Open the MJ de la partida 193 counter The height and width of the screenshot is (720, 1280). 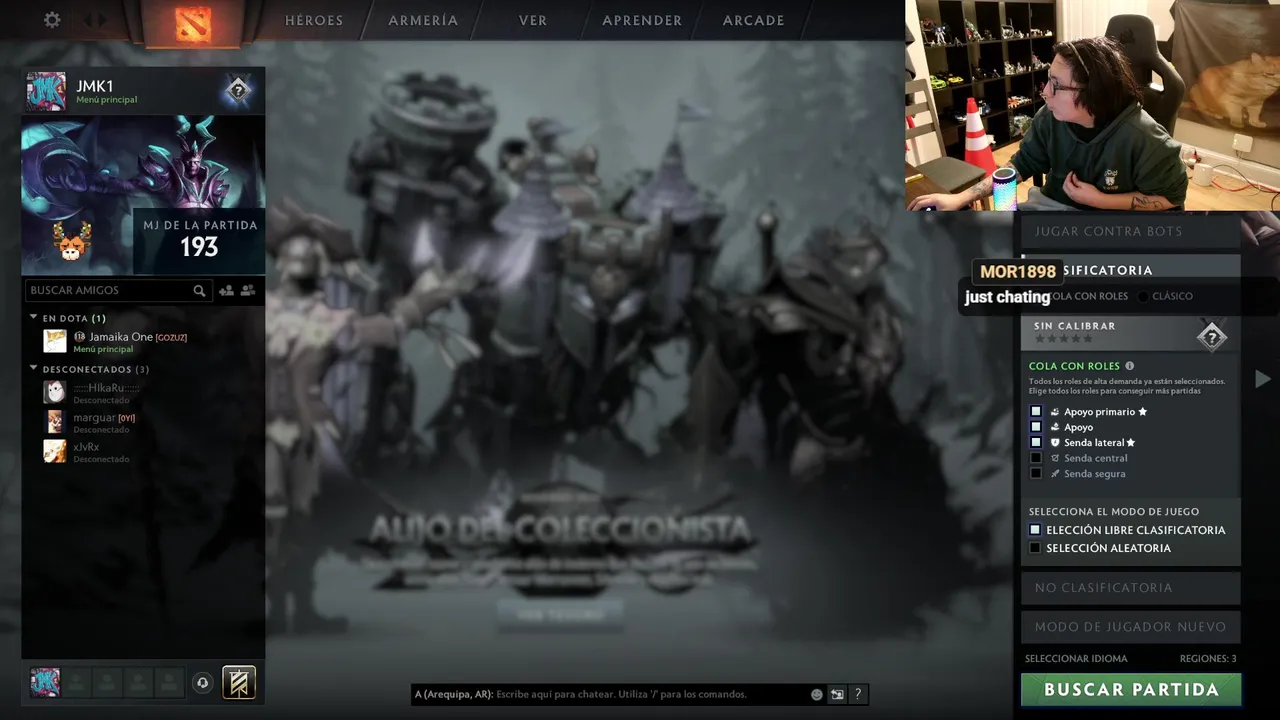tap(199, 240)
